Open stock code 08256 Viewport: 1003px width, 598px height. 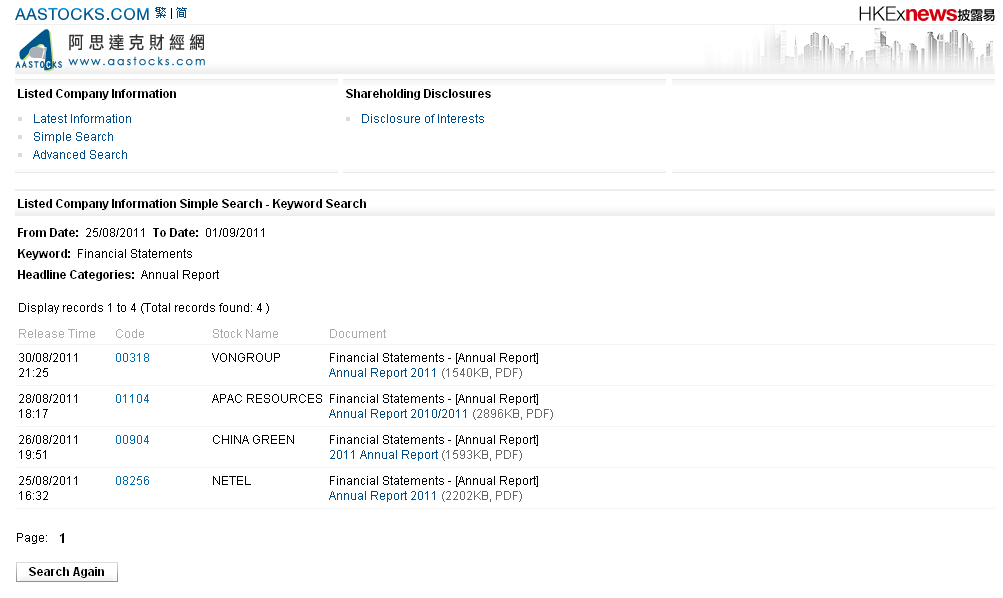pos(132,481)
